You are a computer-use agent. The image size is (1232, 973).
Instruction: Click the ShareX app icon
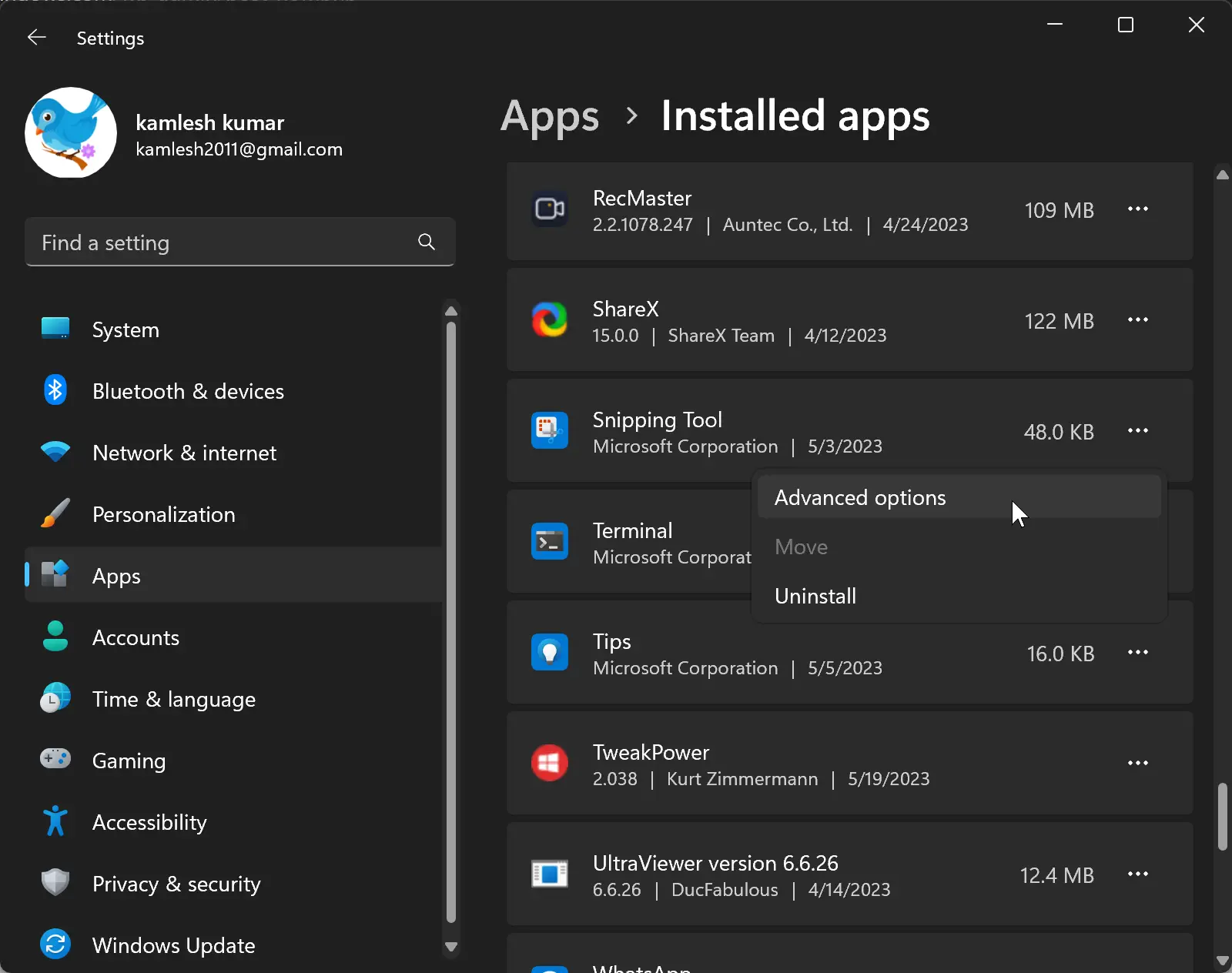coord(550,320)
